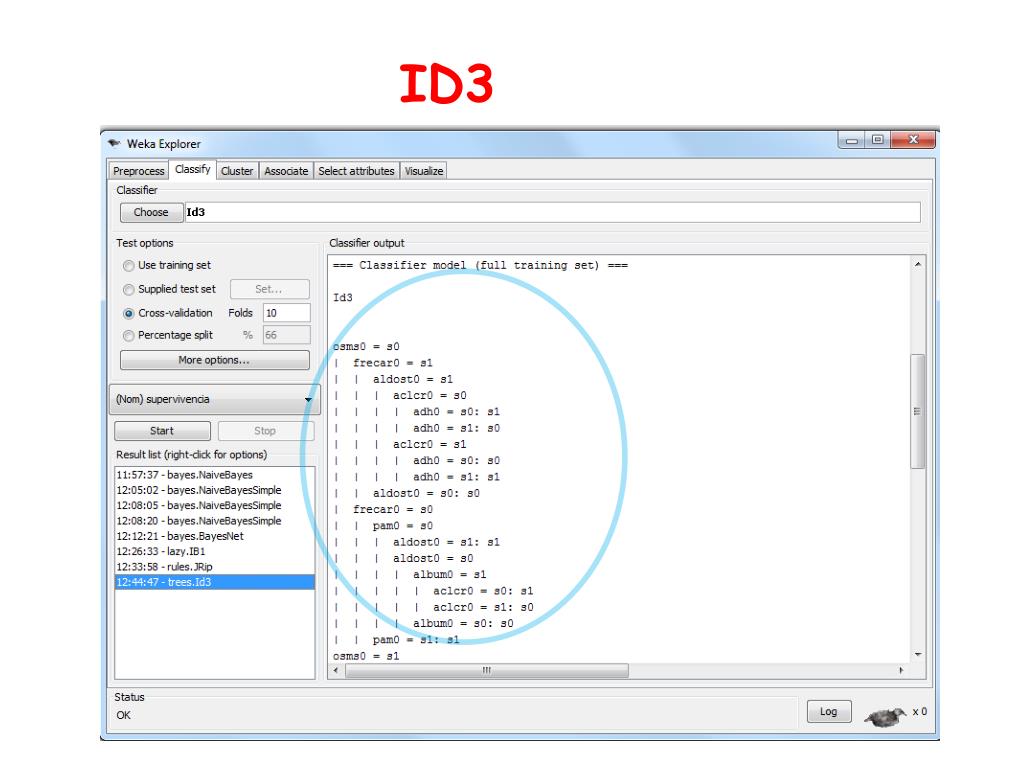This screenshot has width=1024, height=768.
Task: Click the 'frecar0 = s0' tree line
Action: pos(392,509)
